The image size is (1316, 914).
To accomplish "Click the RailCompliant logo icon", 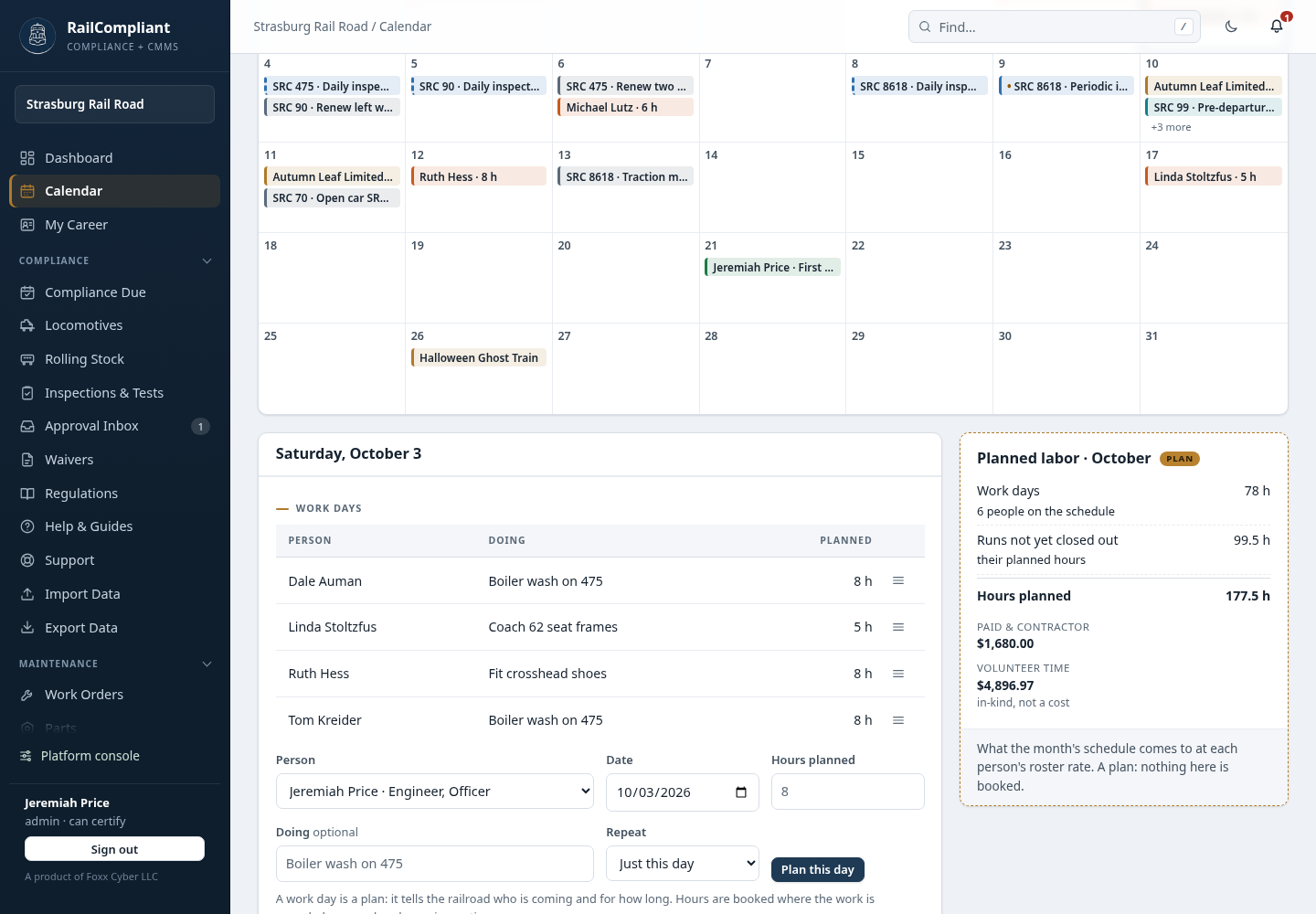I will pos(37,36).
